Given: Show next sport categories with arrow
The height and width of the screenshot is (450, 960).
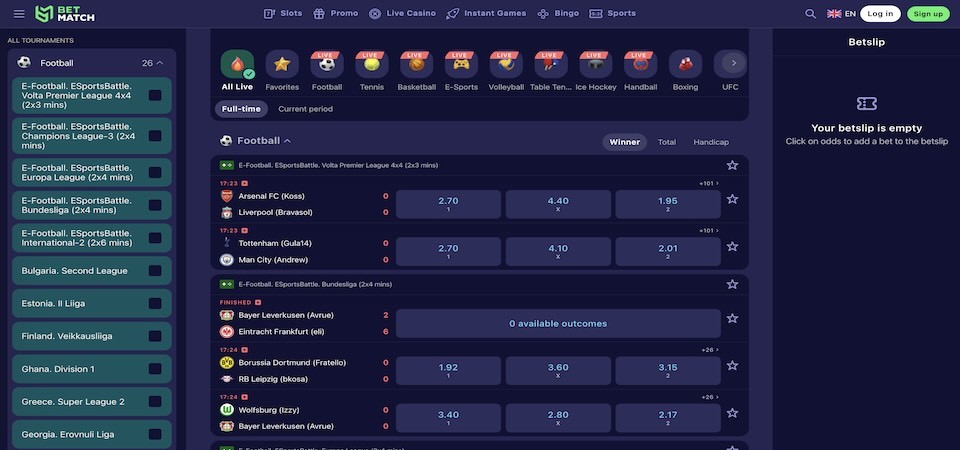Looking at the screenshot, I should pyautogui.click(x=733, y=63).
